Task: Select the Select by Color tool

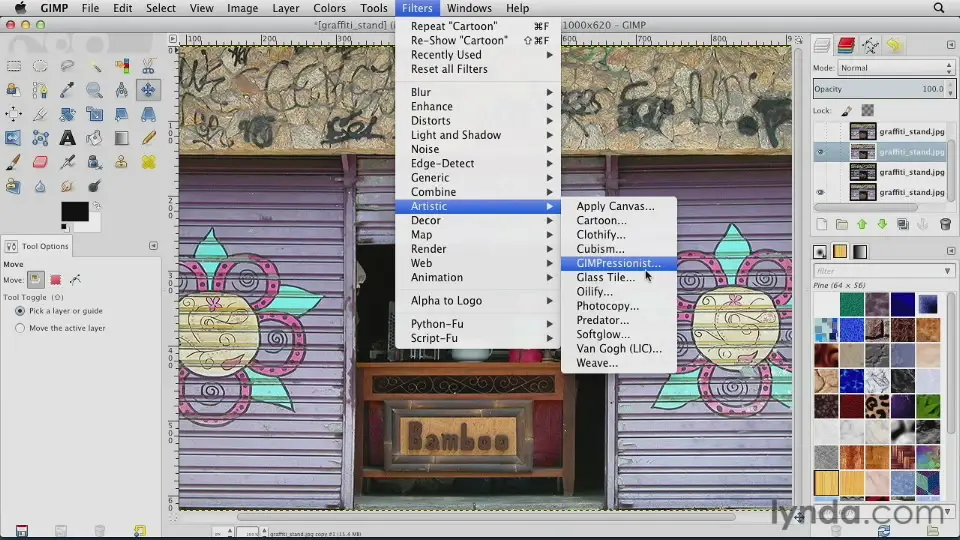Action: click(x=121, y=66)
